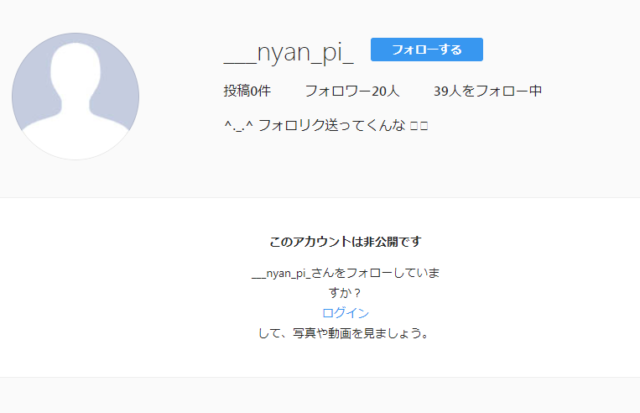Click the ___nyan_pi_さんをフォローしていま text line

(x=345, y=273)
